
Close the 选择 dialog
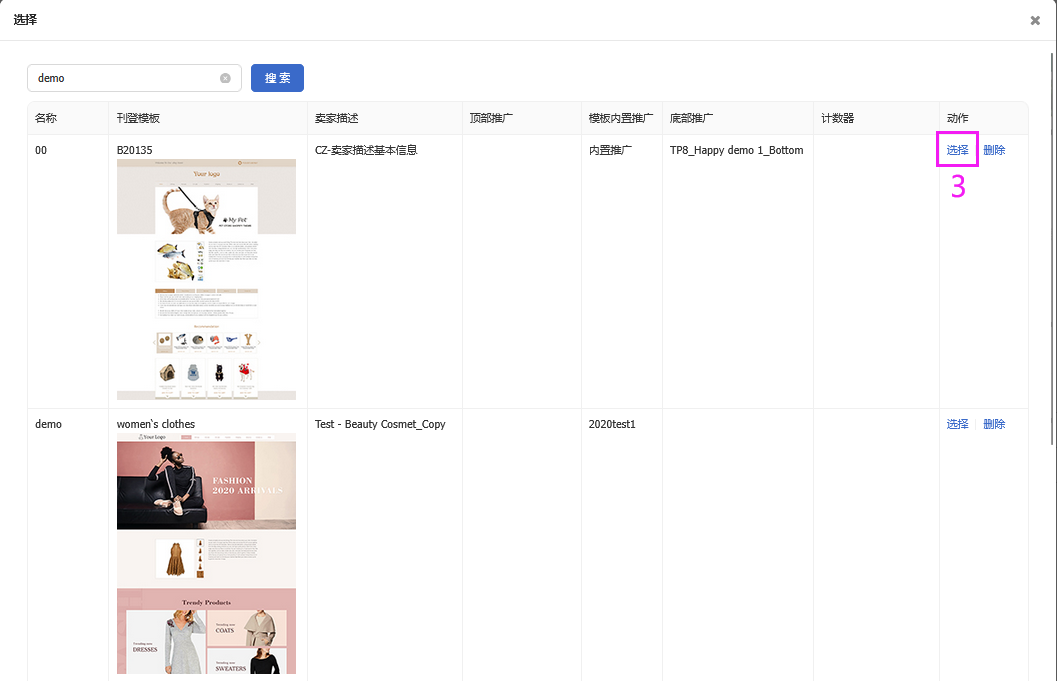click(x=1035, y=20)
